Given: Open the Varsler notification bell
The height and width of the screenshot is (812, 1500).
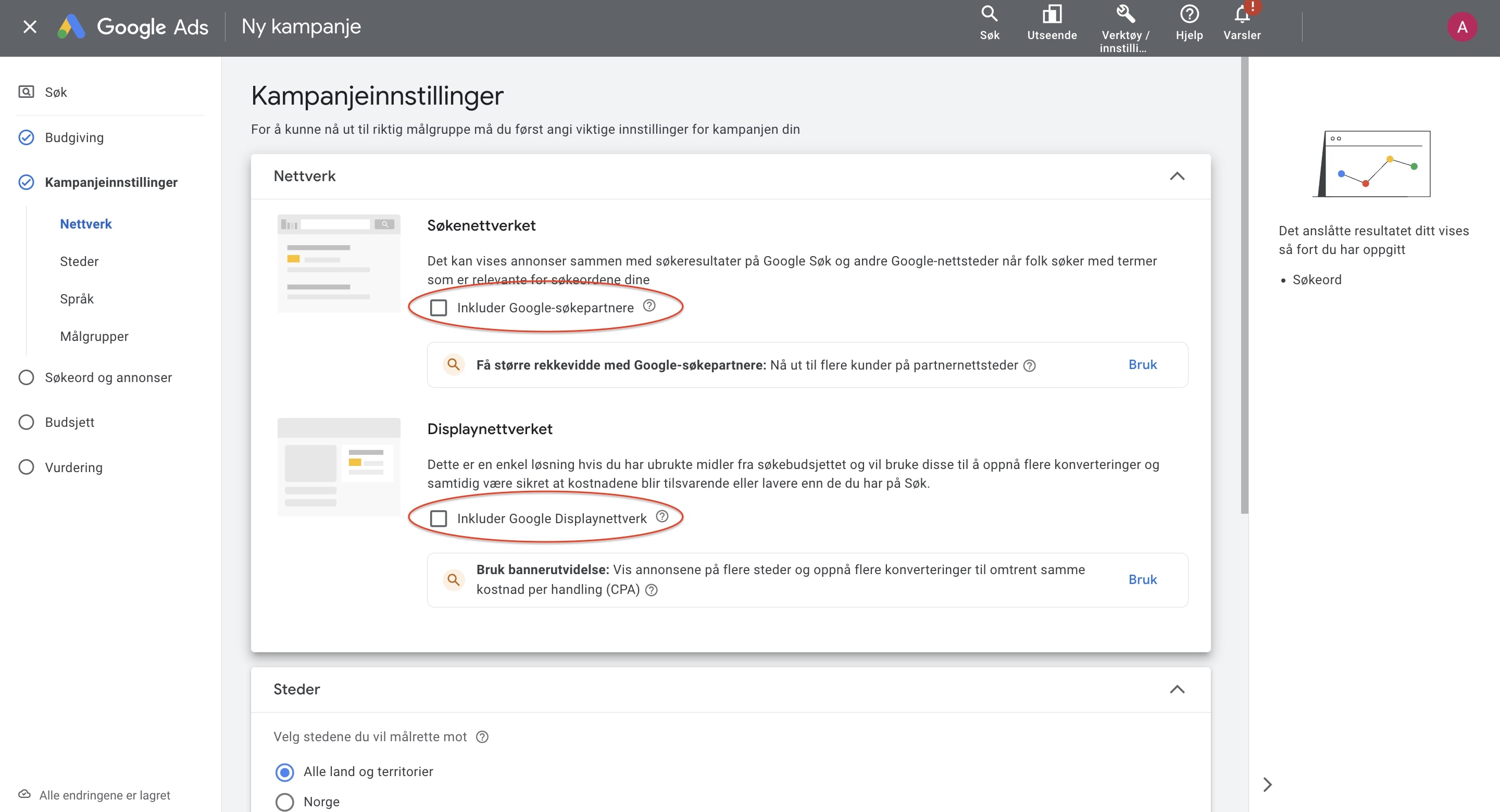Looking at the screenshot, I should [x=1242, y=15].
